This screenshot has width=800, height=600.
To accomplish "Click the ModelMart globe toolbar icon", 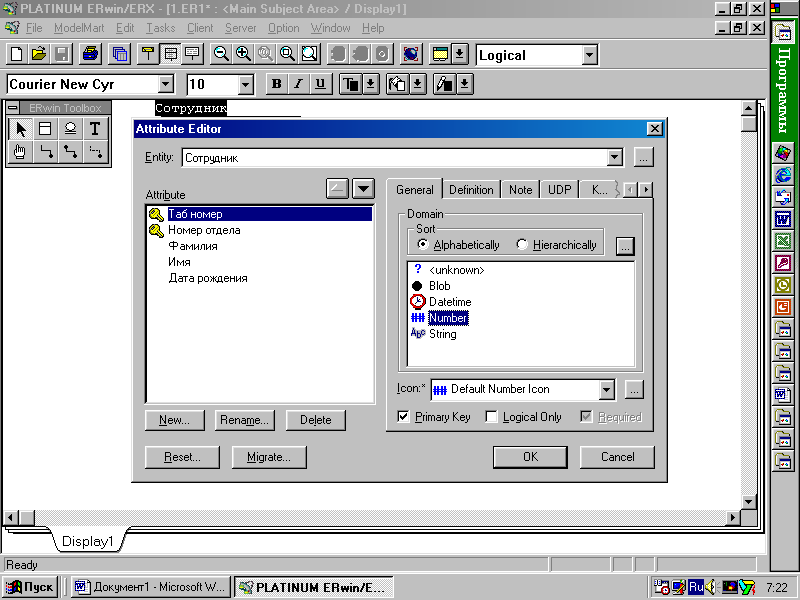I will (x=411, y=54).
